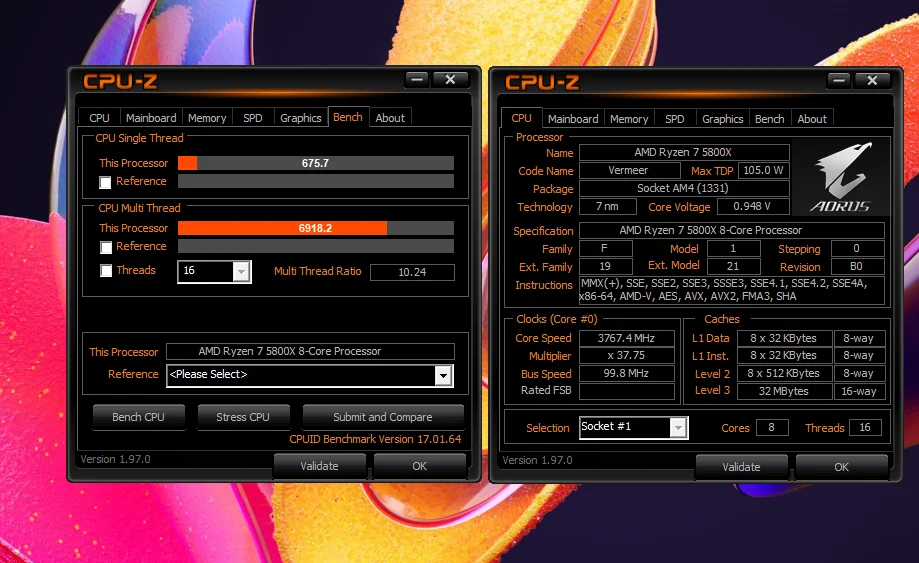Expand the Reference <Please Select> dropdown
Image resolution: width=919 pixels, height=563 pixels.
click(x=443, y=375)
